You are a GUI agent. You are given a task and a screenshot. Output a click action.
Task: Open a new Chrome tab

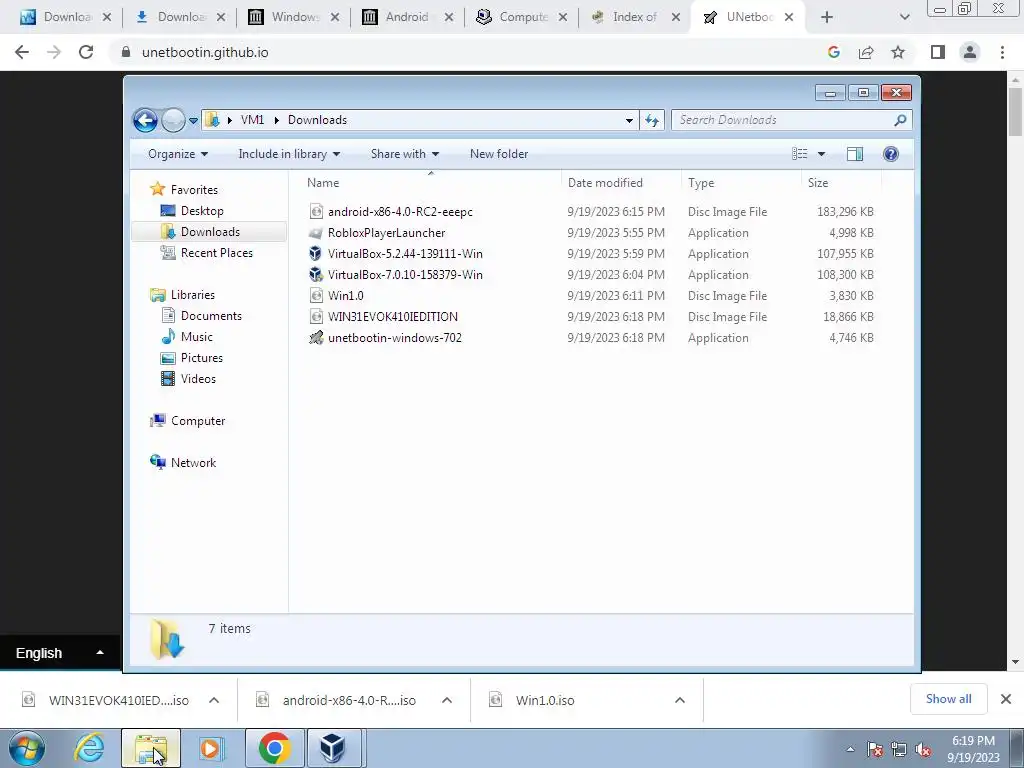(827, 18)
